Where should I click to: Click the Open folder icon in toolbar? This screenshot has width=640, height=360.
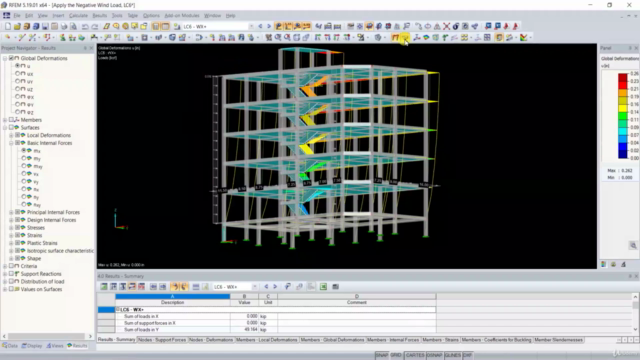pyautogui.click(x=17, y=27)
